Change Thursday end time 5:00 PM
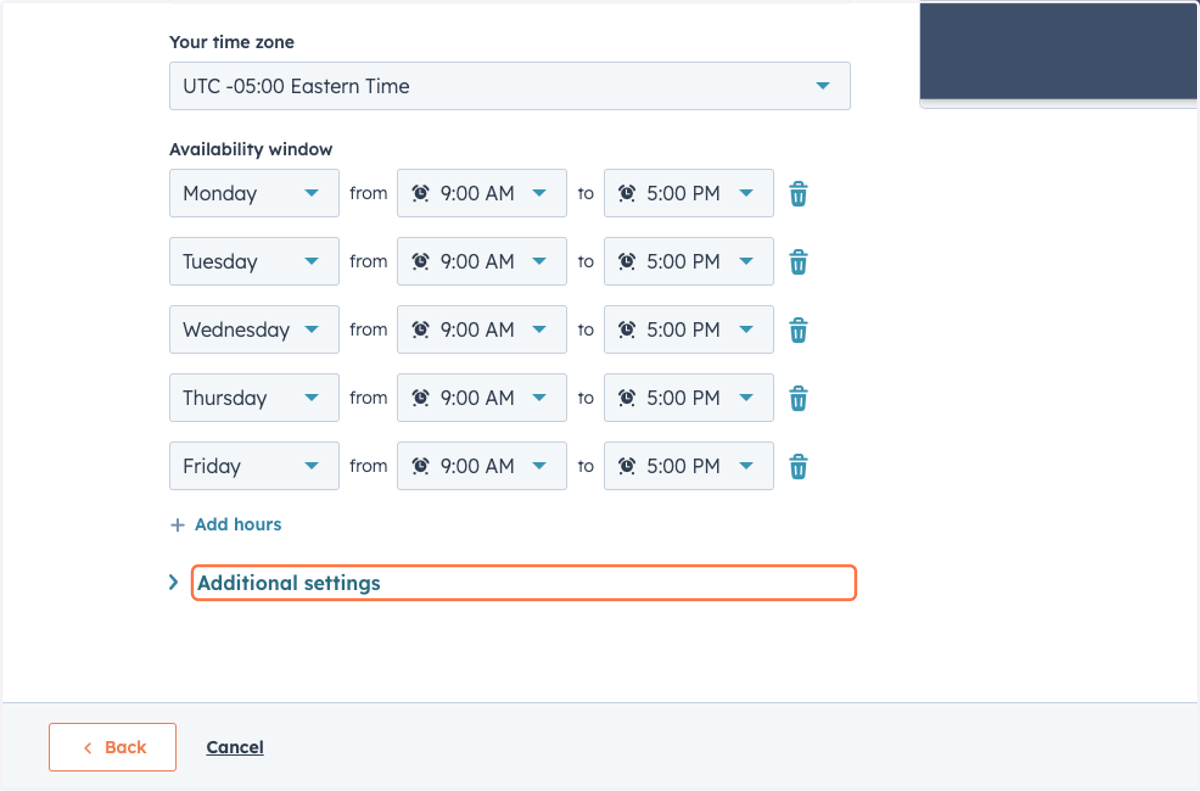This screenshot has width=1200, height=791. [x=689, y=397]
